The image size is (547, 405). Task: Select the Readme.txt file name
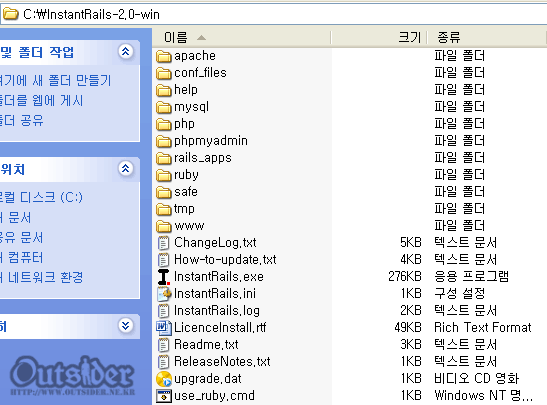click(x=206, y=345)
